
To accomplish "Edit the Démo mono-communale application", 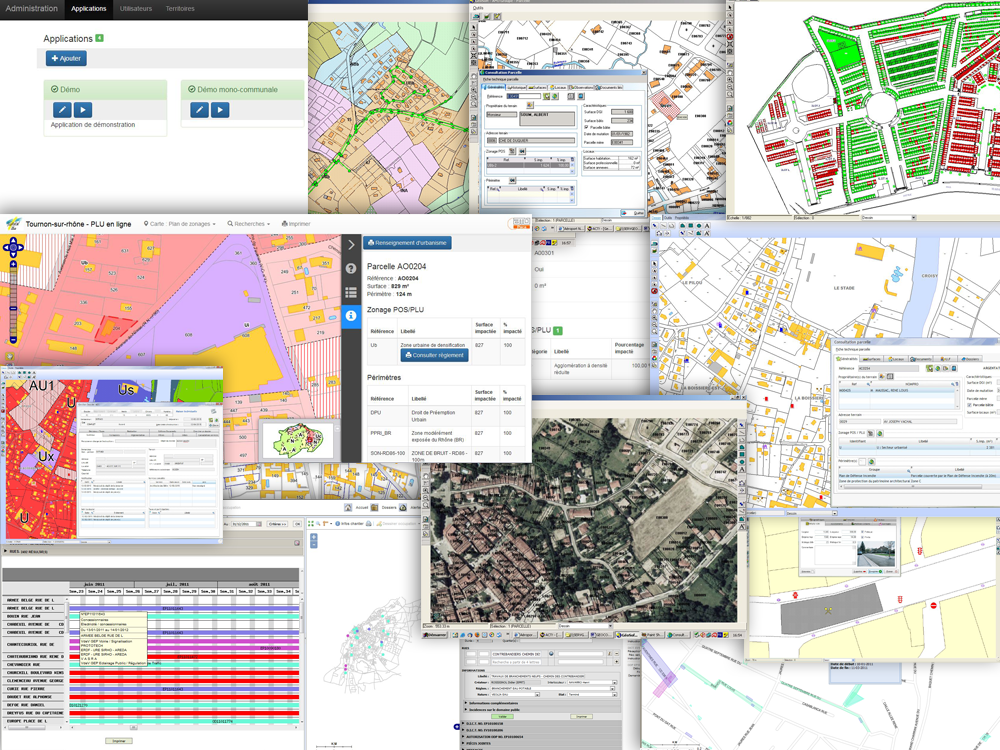I will (x=200, y=110).
